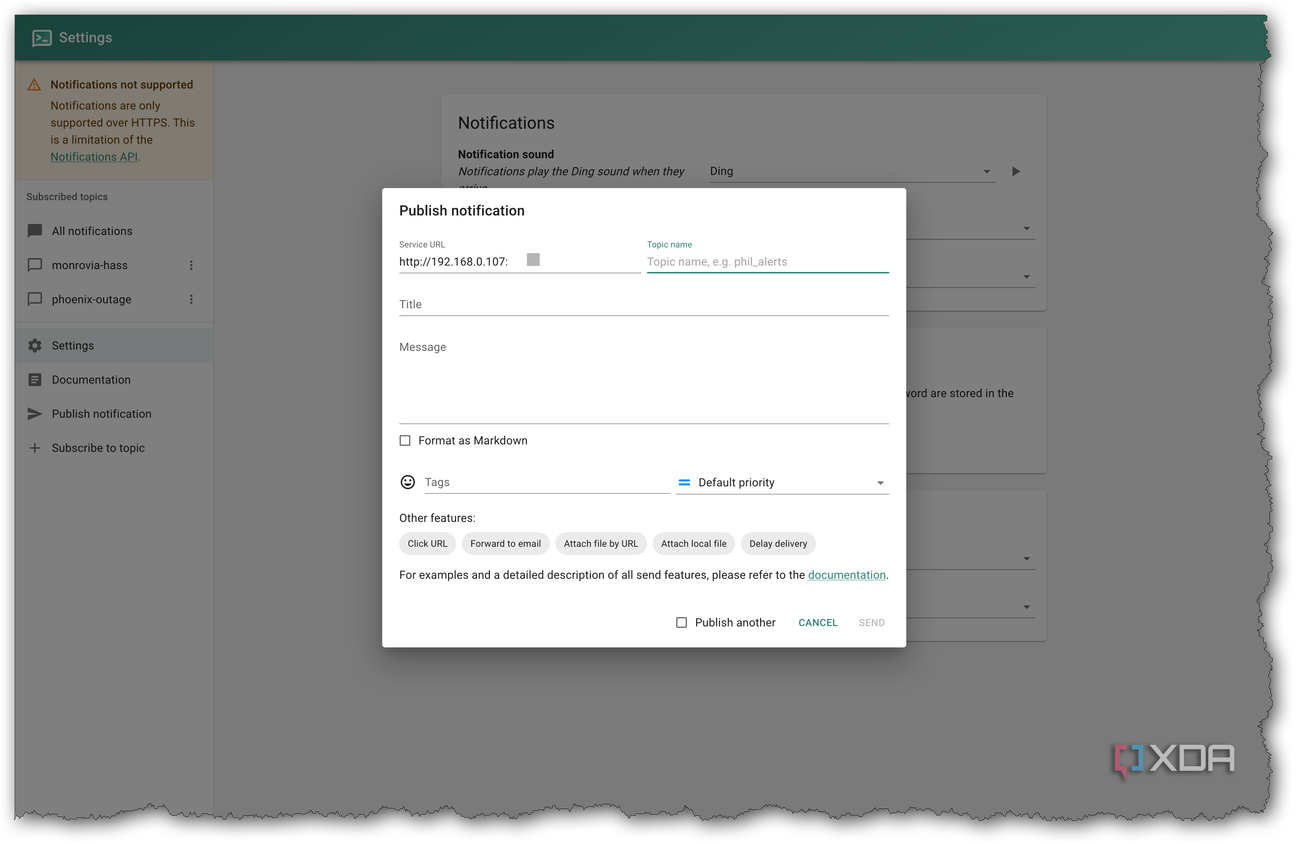
Task: Click the Publish notification paper plane icon
Action: click(35, 414)
